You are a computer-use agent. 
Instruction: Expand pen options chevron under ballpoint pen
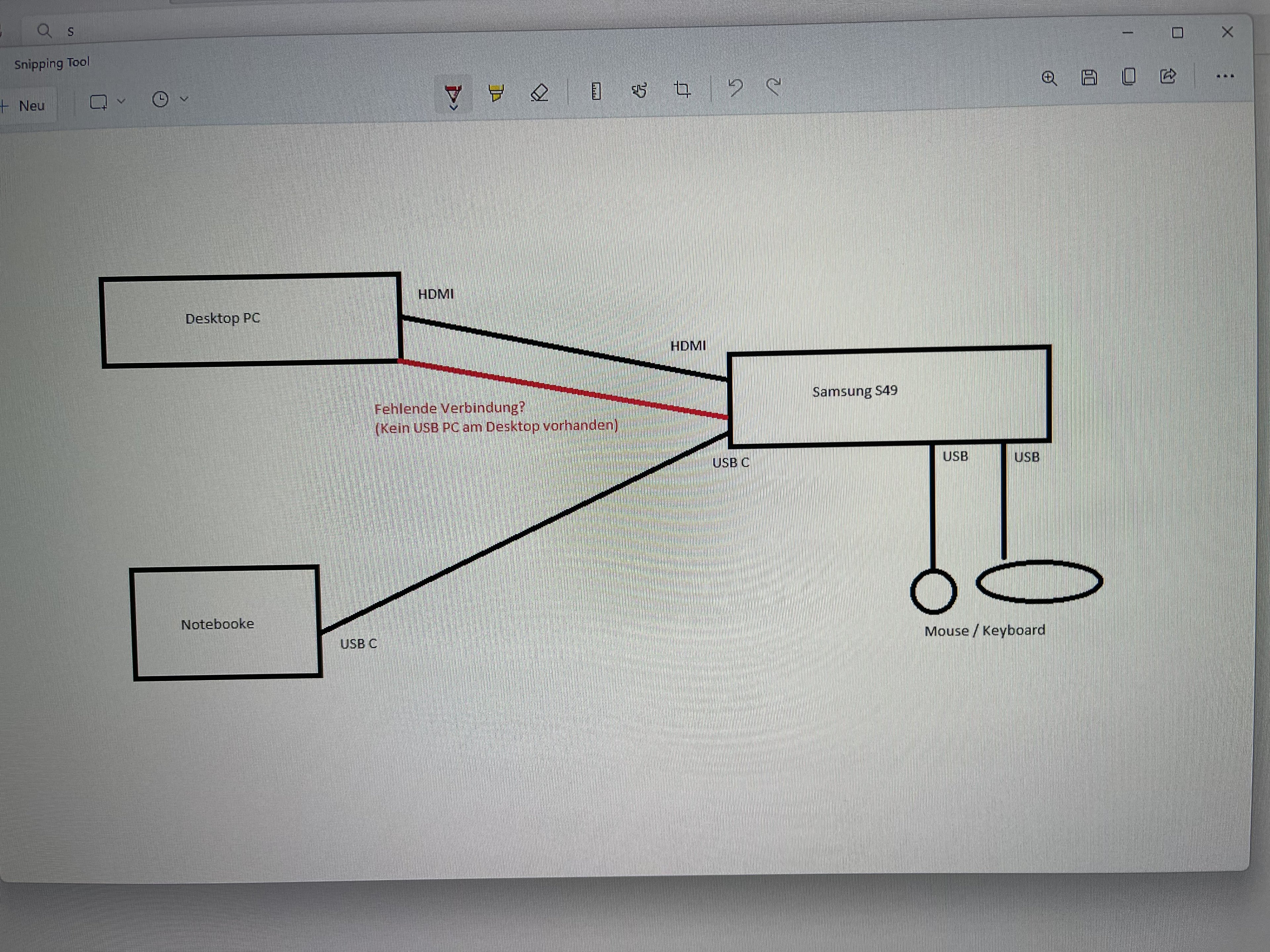point(453,107)
